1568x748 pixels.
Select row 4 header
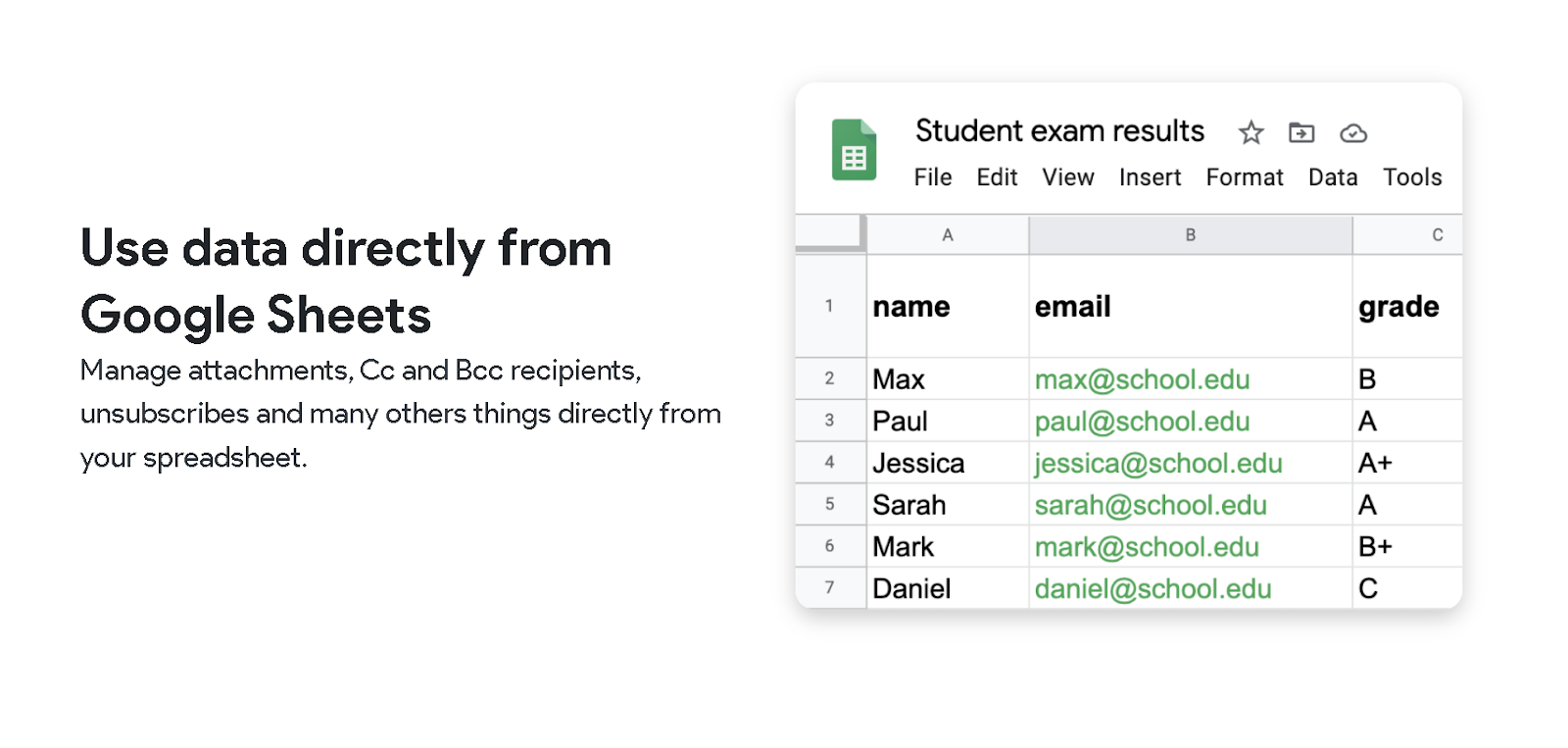pos(830,463)
